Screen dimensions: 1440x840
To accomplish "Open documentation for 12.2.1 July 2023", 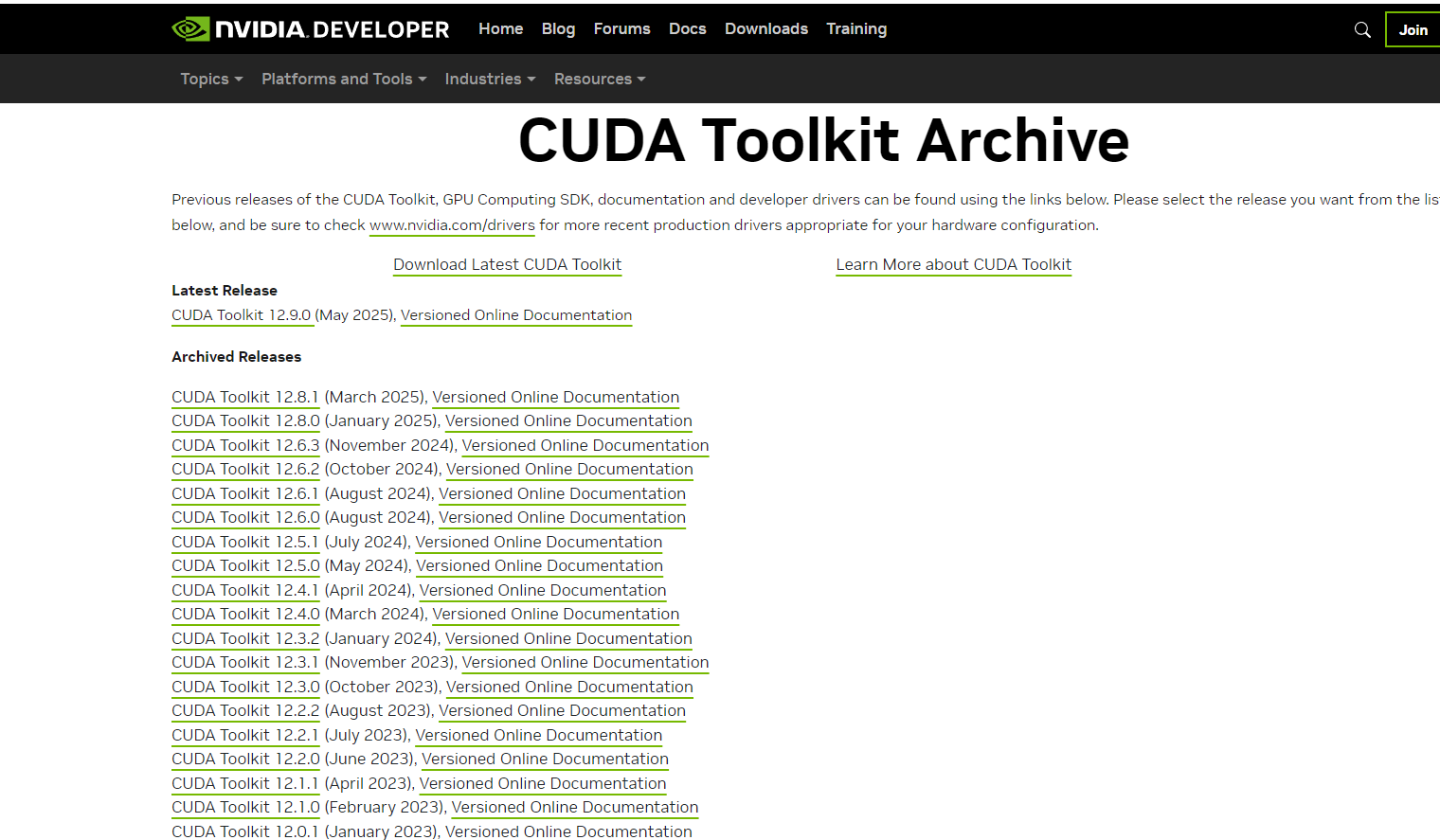I will click(539, 735).
